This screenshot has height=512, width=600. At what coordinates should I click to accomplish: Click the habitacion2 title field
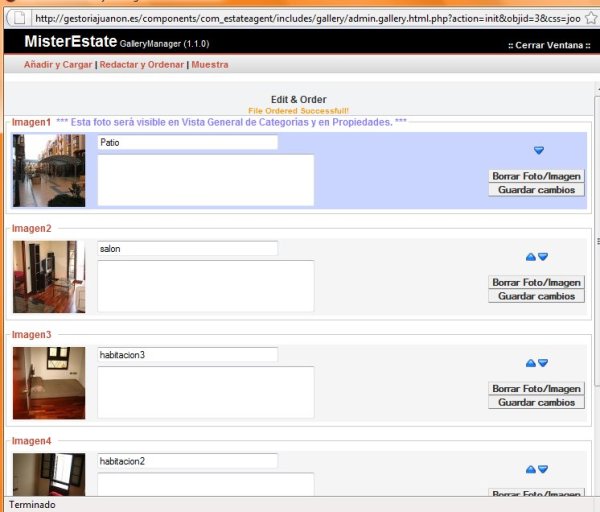tap(188, 461)
